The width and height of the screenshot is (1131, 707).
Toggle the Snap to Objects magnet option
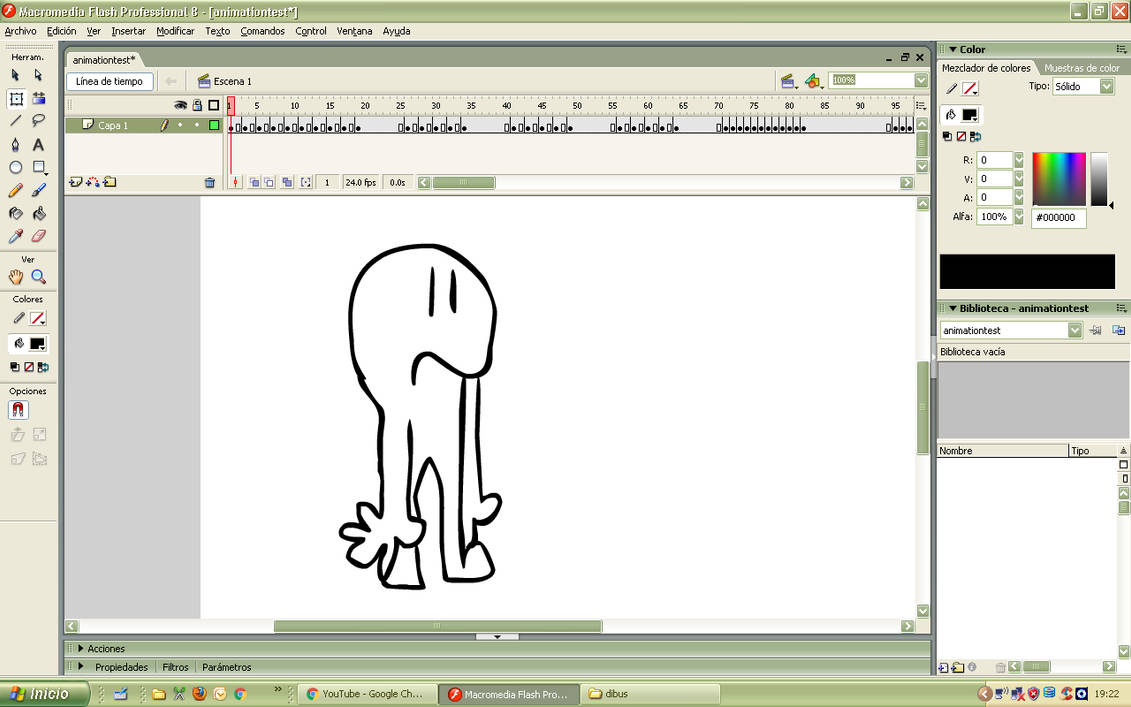point(18,410)
